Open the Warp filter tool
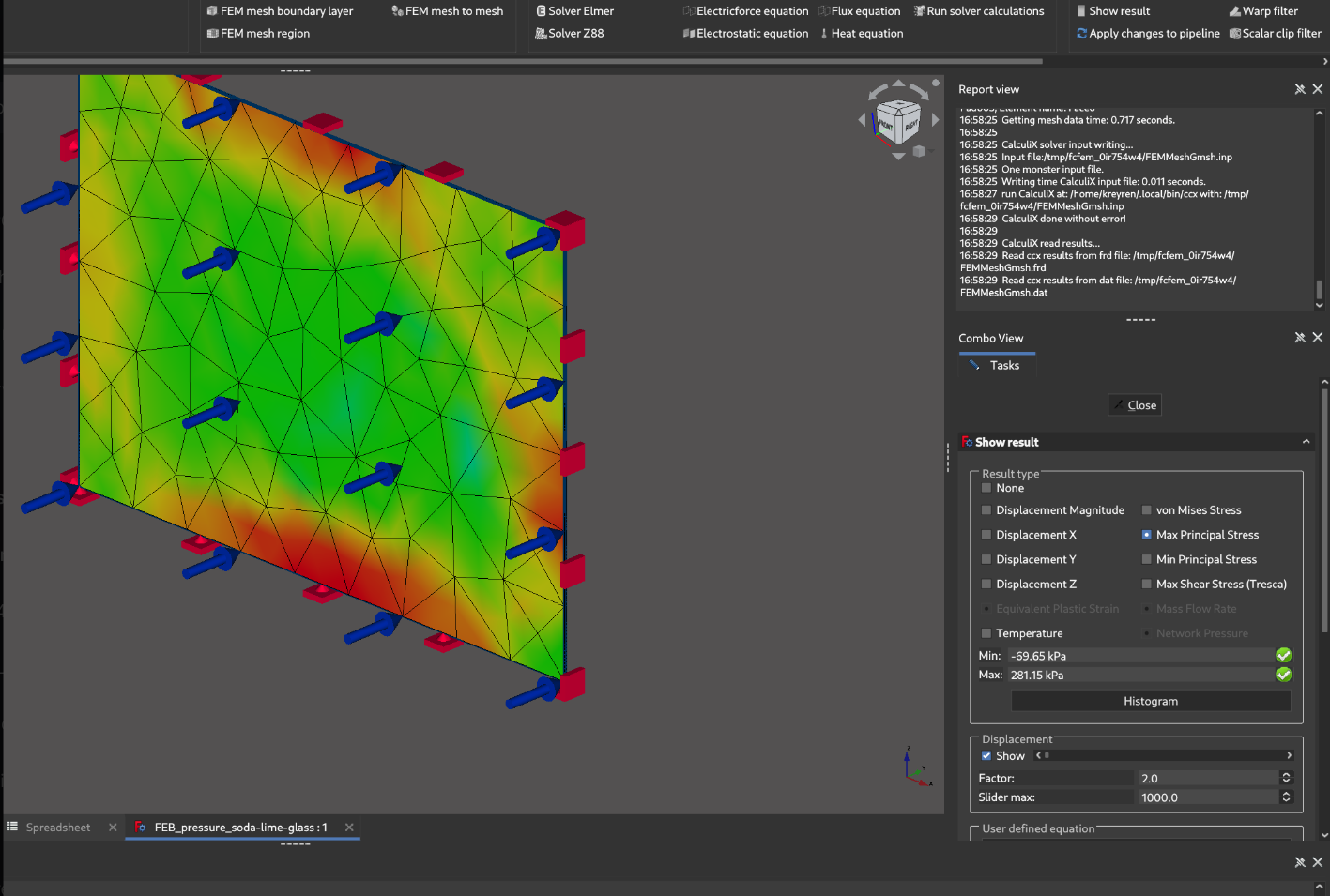Image resolution: width=1330 pixels, height=896 pixels. tap(1262, 11)
